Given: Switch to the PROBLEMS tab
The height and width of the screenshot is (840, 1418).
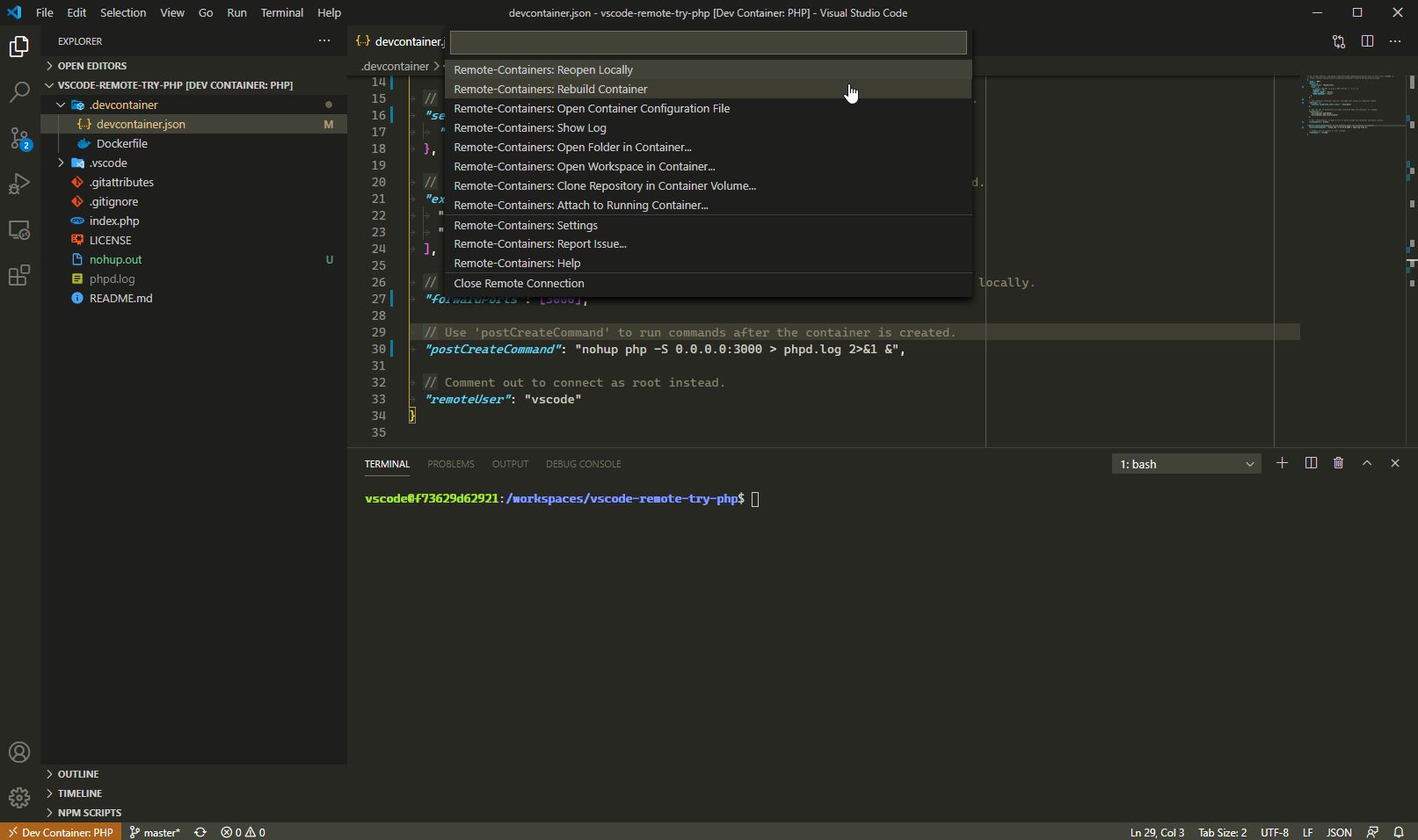Looking at the screenshot, I should [x=450, y=464].
